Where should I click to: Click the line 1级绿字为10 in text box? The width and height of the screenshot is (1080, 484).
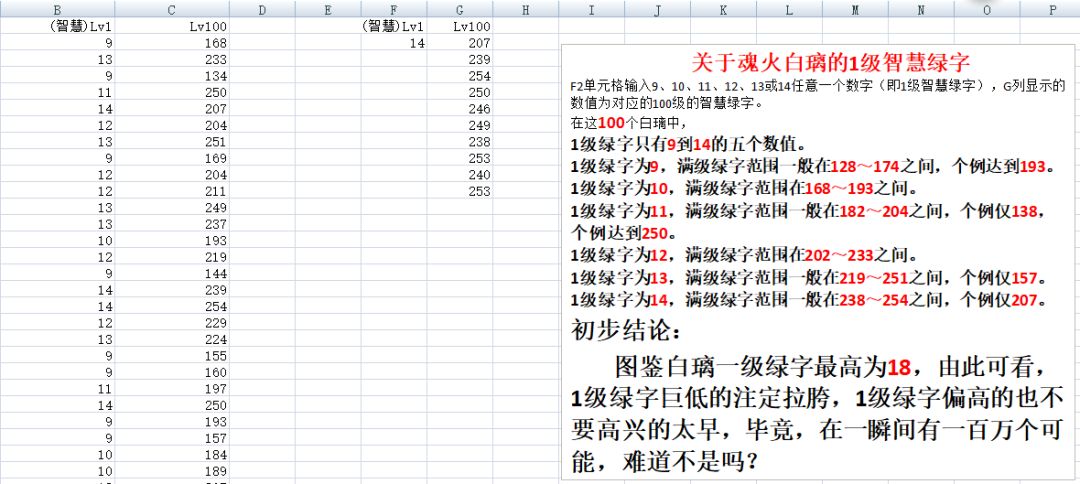pos(748,187)
